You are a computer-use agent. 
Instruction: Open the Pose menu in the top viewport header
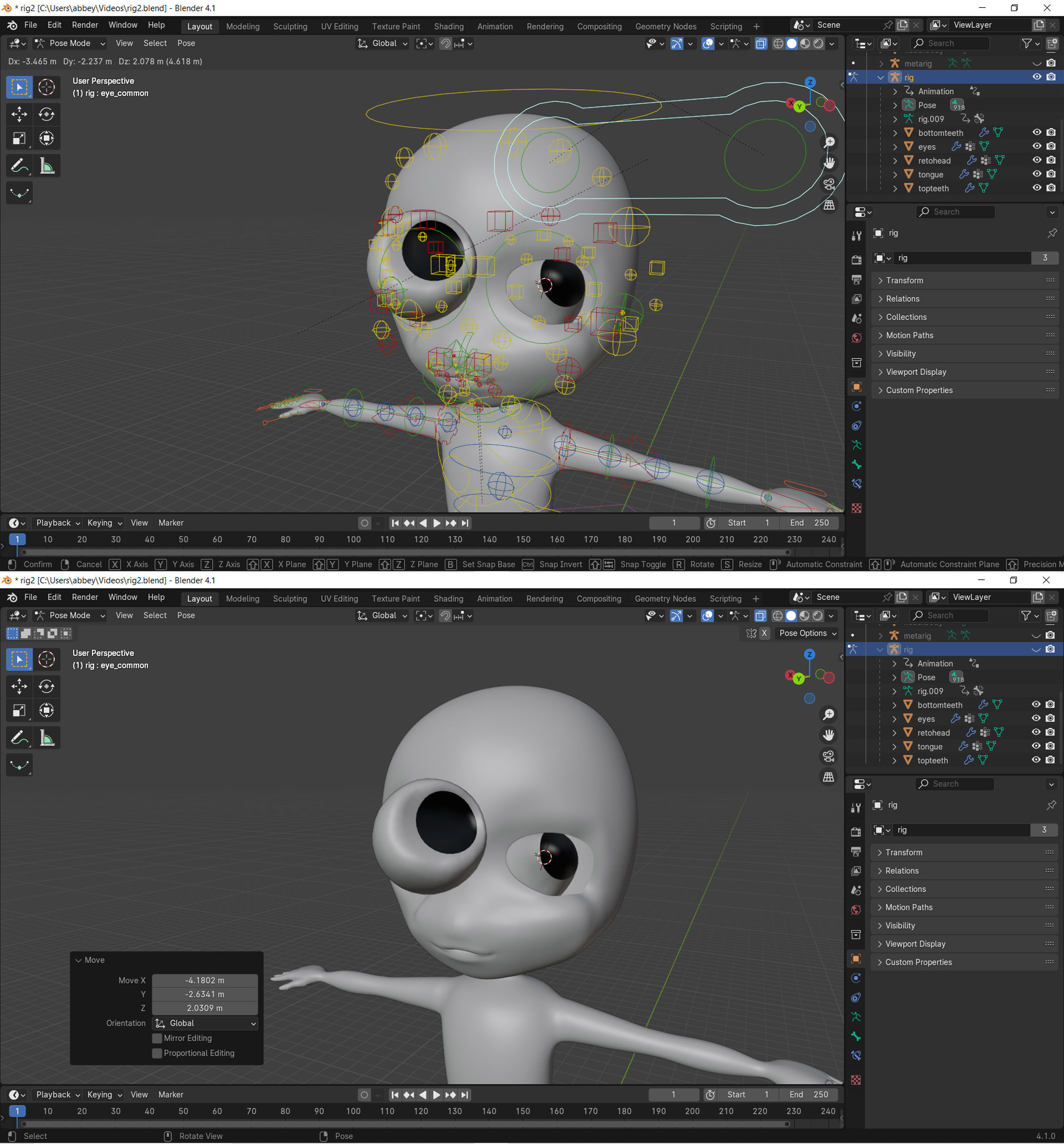pyautogui.click(x=186, y=43)
